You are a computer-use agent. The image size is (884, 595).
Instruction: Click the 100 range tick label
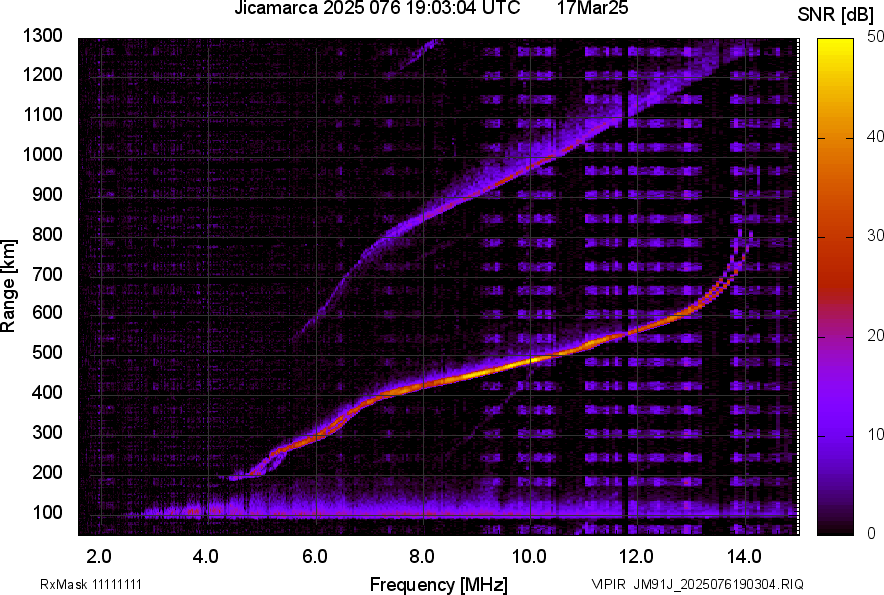(x=47, y=513)
